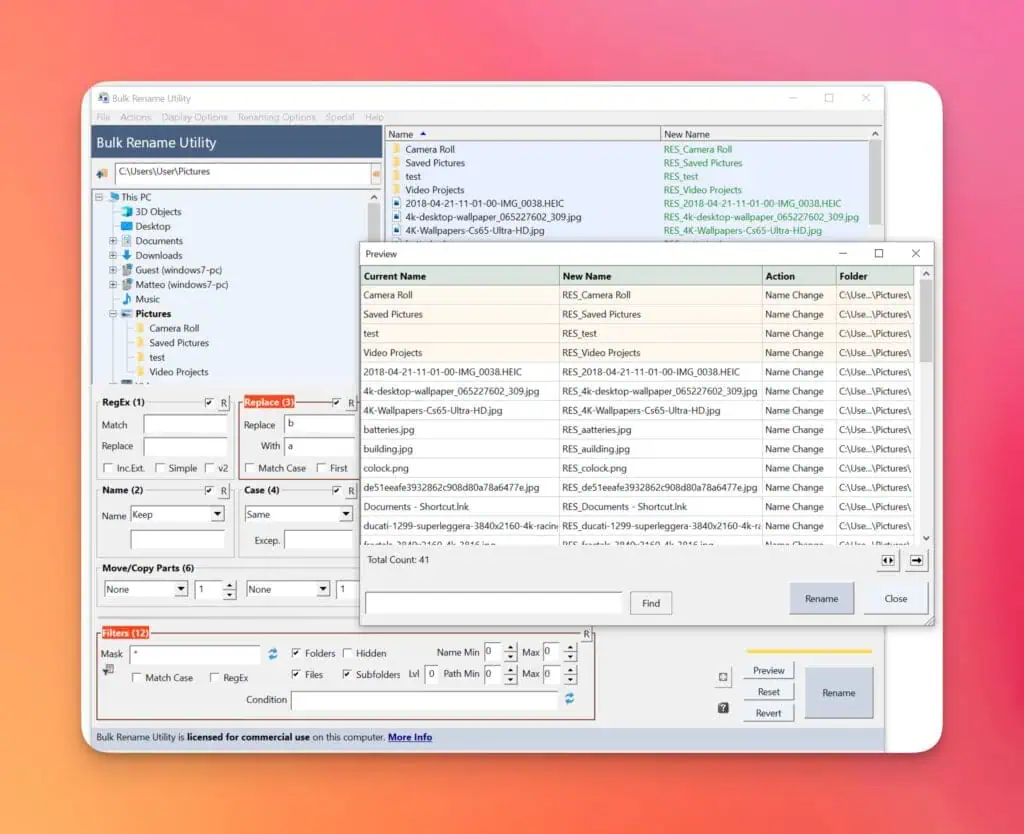Viewport: 1024px width, 834px height.
Task: Uncheck the Subfolders checkbox
Action: coord(347,675)
